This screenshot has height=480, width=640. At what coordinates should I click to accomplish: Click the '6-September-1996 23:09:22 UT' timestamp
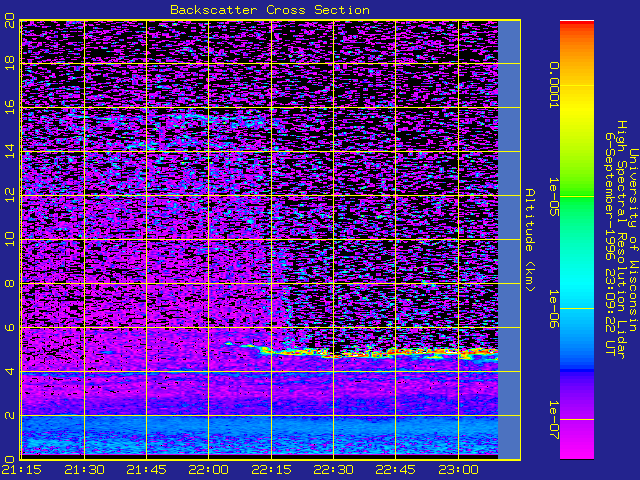click(x=610, y=244)
